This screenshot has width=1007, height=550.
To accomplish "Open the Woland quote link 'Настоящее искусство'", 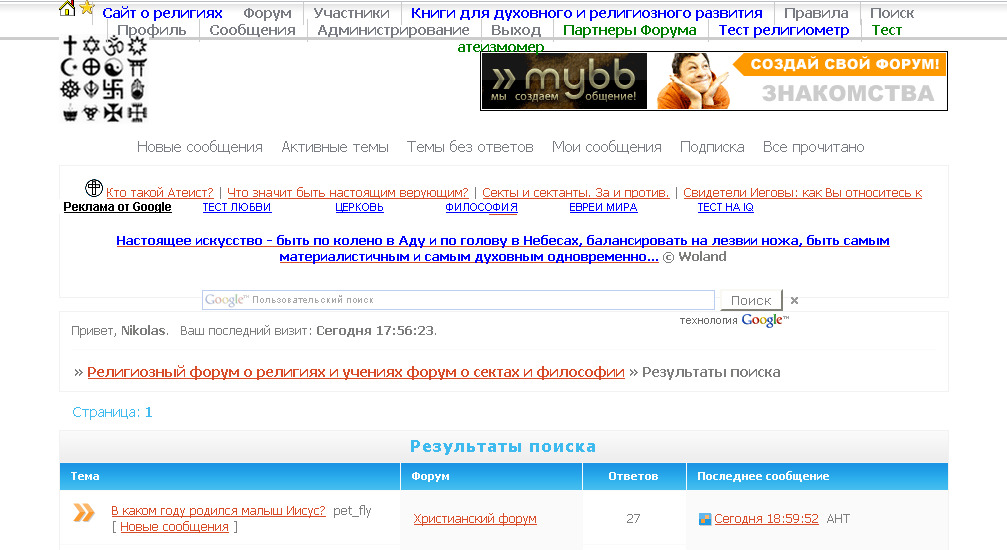I will (503, 248).
